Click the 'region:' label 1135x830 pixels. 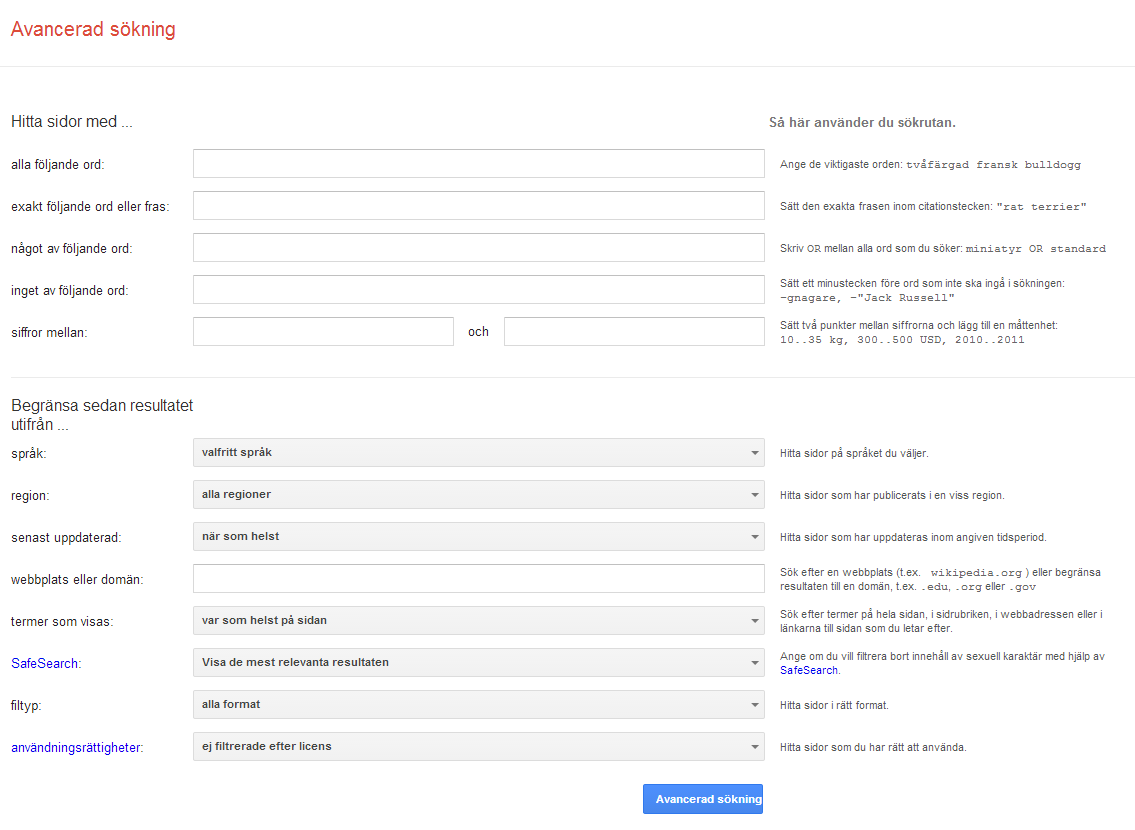30,496
